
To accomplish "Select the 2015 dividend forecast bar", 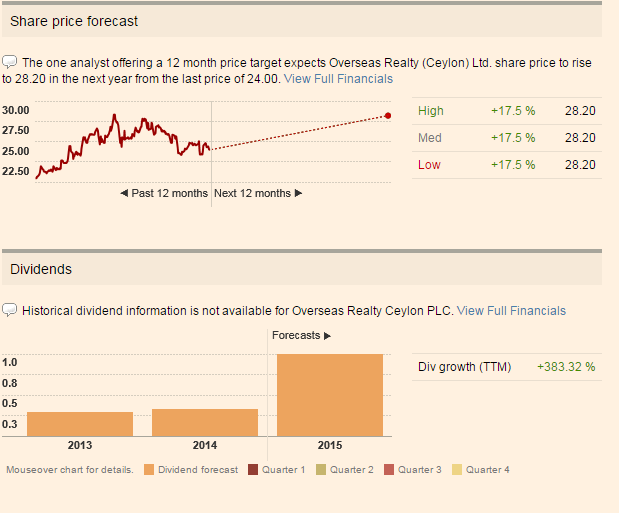I will click(x=330, y=395).
